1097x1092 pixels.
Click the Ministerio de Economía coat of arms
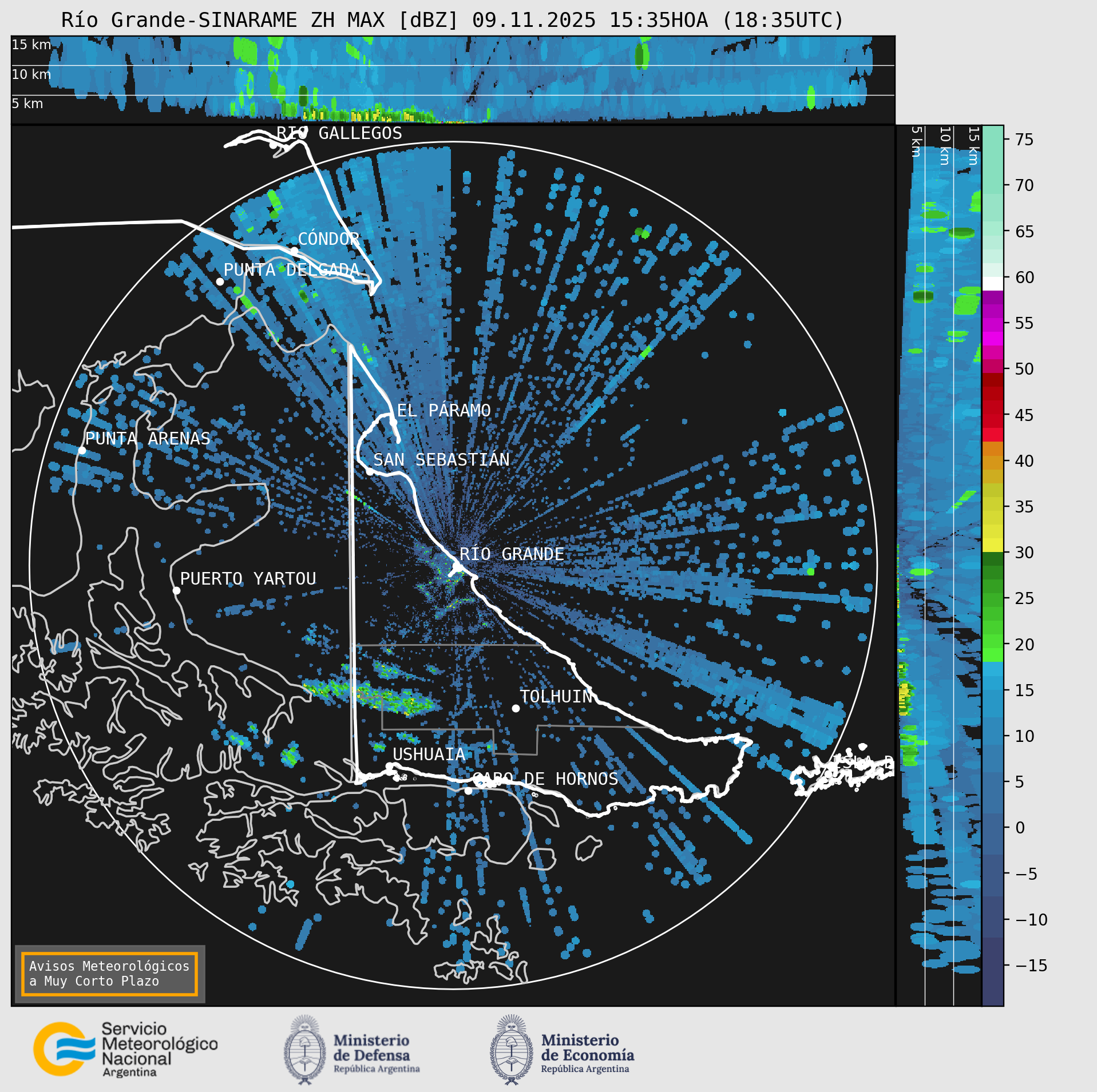pyautogui.click(x=512, y=1050)
